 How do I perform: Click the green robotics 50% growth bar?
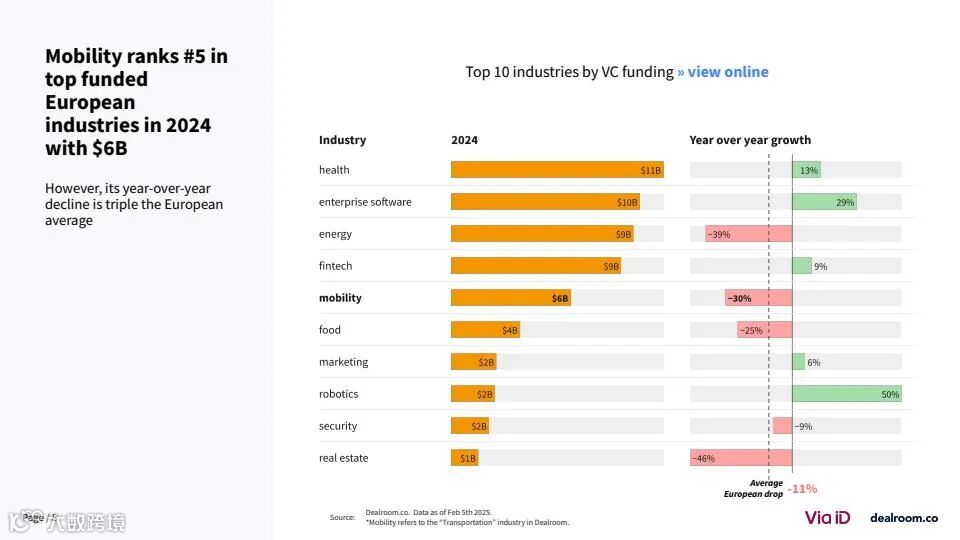846,394
